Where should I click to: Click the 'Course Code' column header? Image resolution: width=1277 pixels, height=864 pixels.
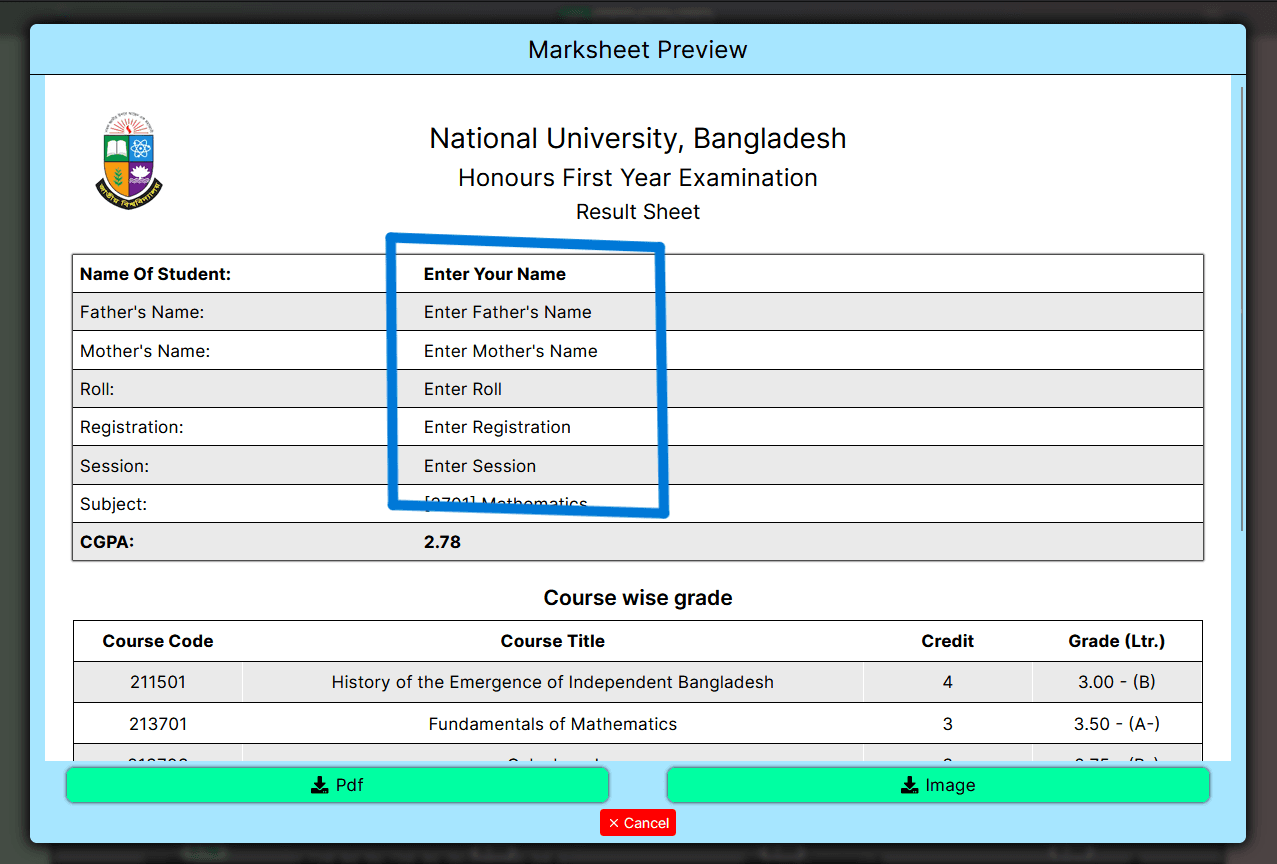[x=158, y=641]
